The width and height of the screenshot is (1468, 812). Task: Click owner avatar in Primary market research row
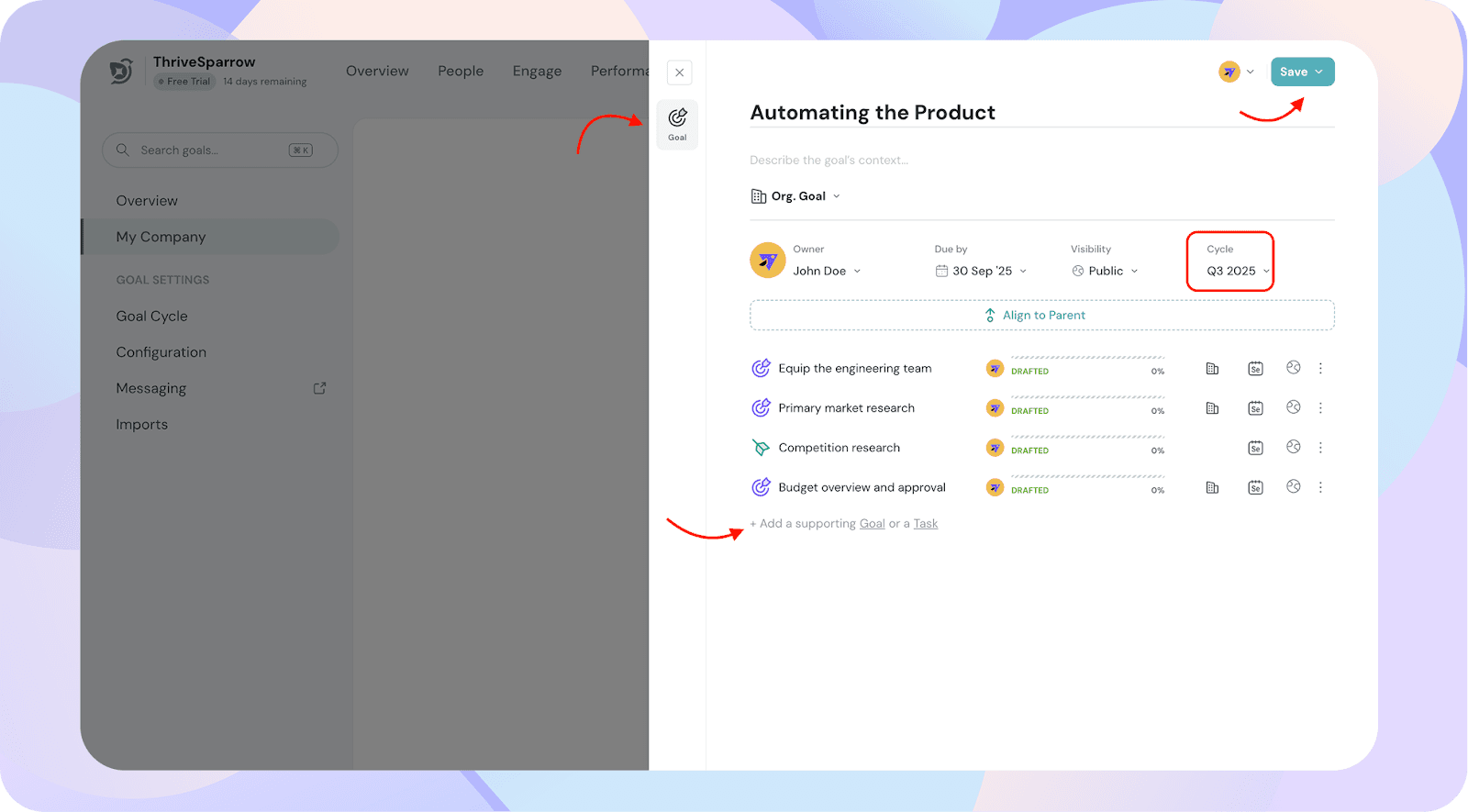[995, 407]
